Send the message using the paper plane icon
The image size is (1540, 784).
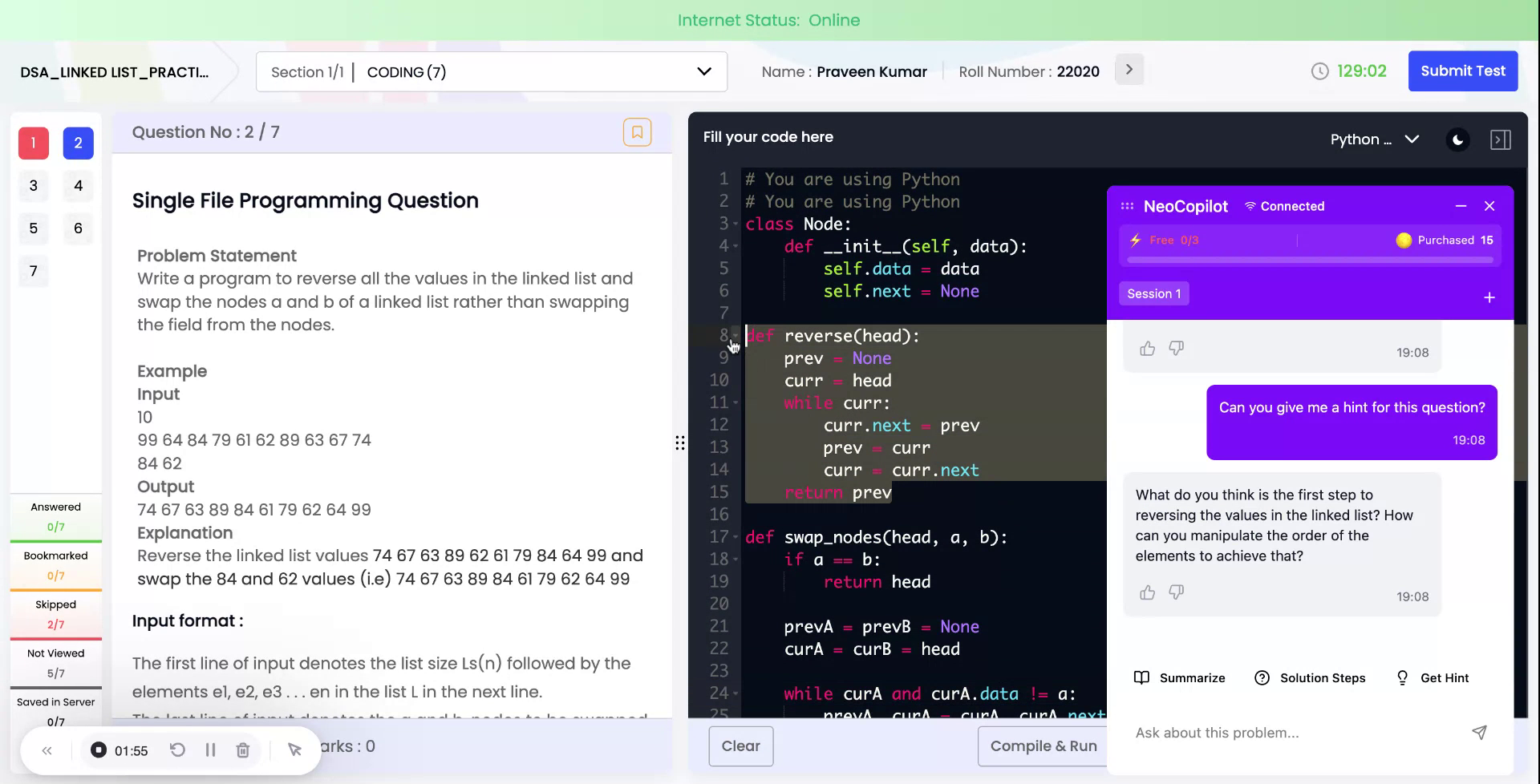coord(1479,732)
